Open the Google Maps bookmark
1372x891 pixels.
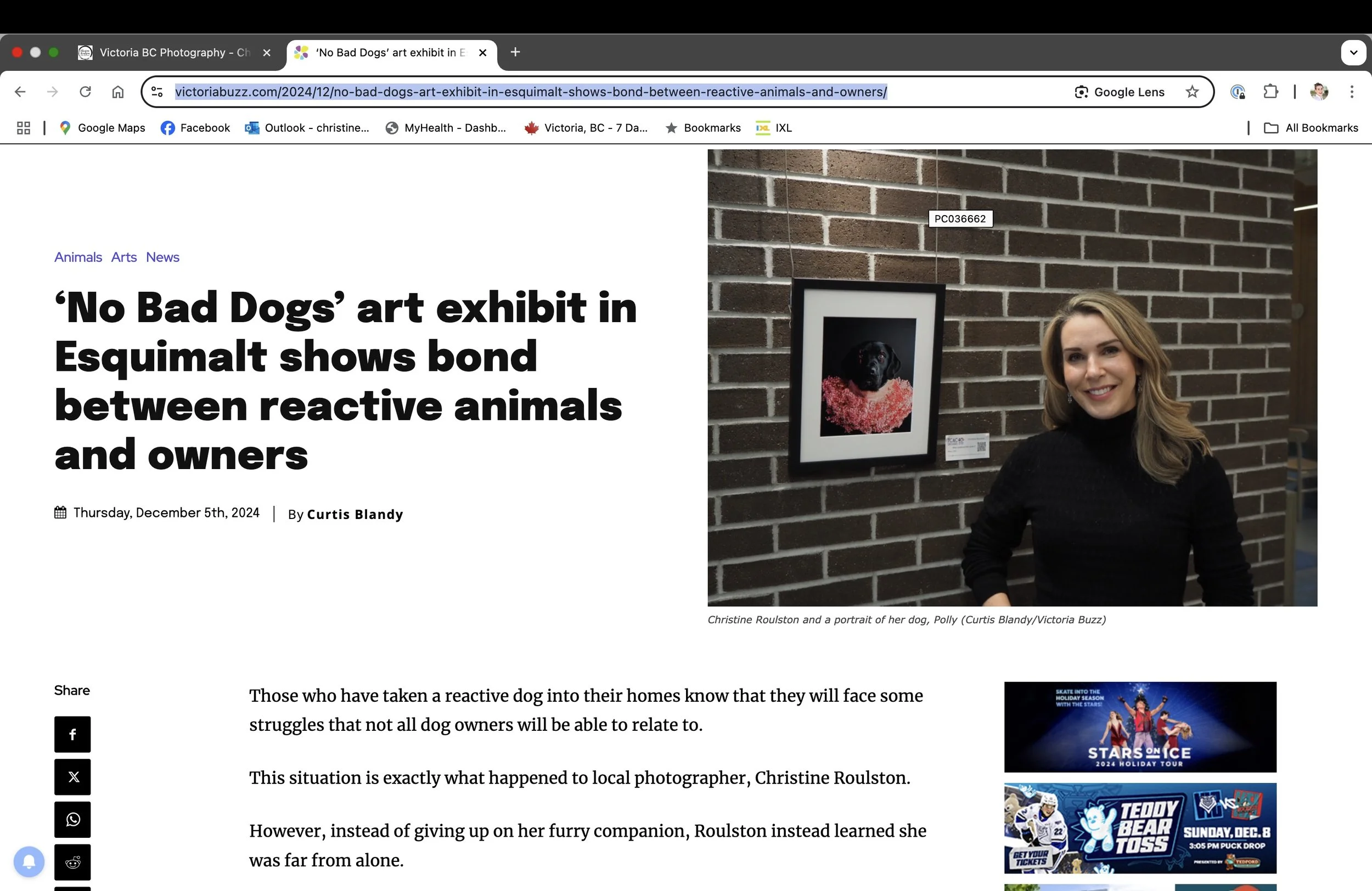coord(103,128)
